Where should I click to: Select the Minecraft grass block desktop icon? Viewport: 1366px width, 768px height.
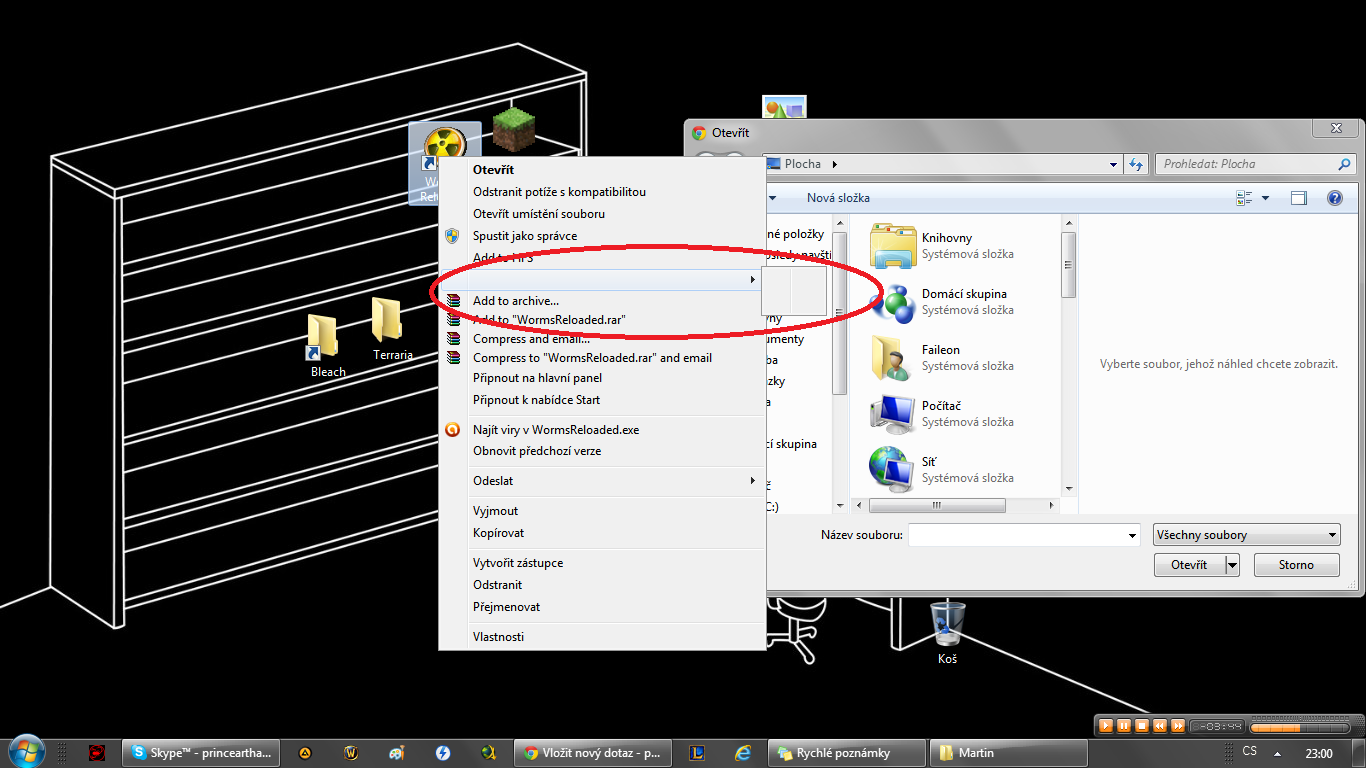pos(513,128)
